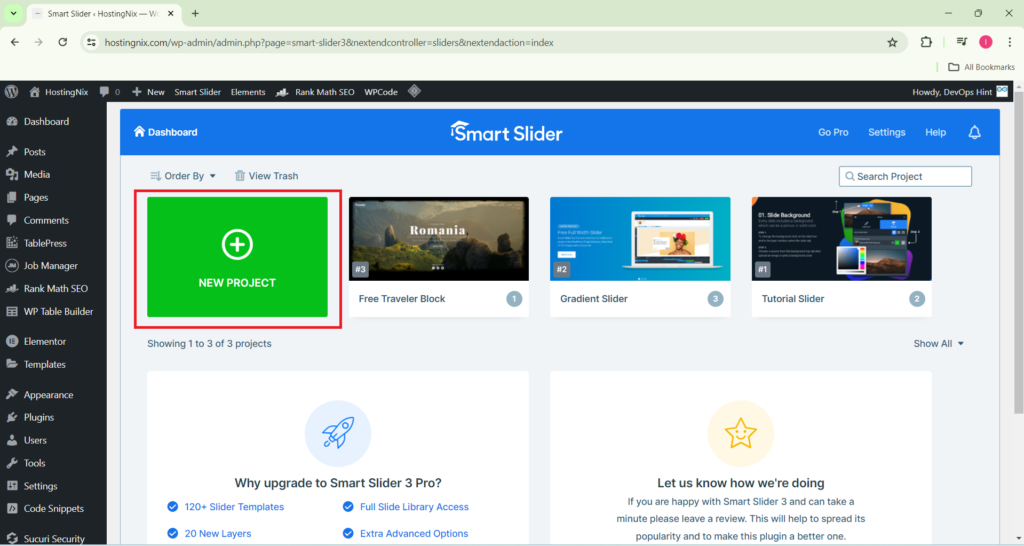Open the HostingNix home icon link
The width and height of the screenshot is (1024, 546).
pos(35,92)
